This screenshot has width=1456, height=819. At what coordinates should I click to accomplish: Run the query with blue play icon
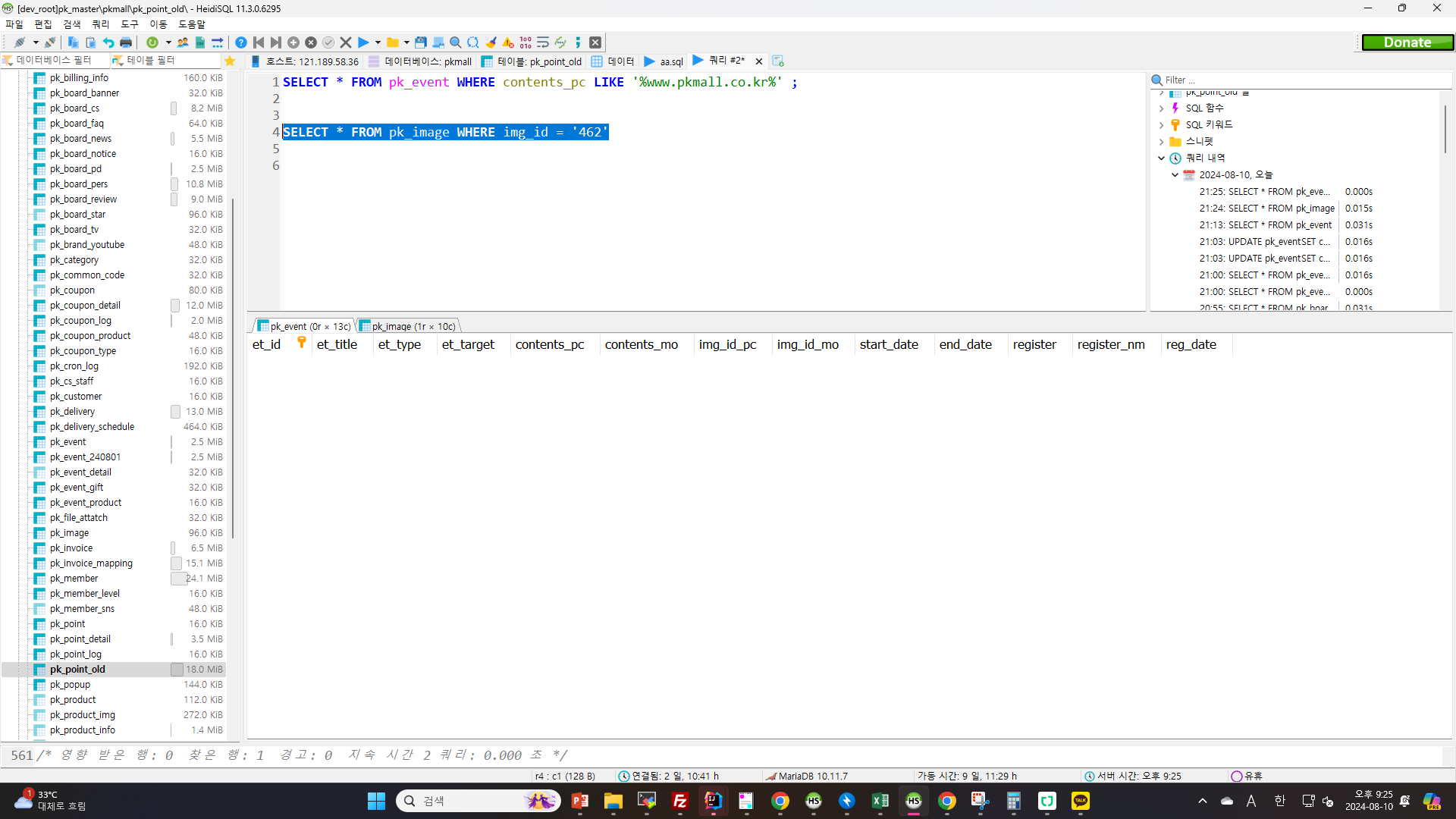363,42
